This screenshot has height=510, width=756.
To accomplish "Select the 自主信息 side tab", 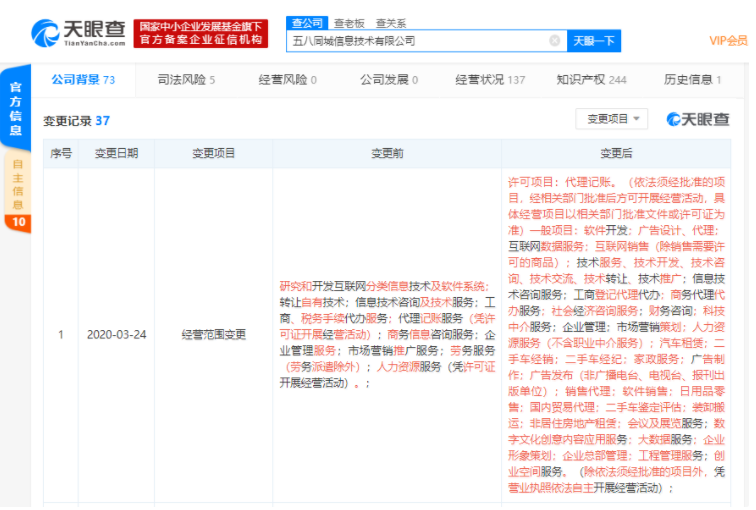I will click(18, 191).
